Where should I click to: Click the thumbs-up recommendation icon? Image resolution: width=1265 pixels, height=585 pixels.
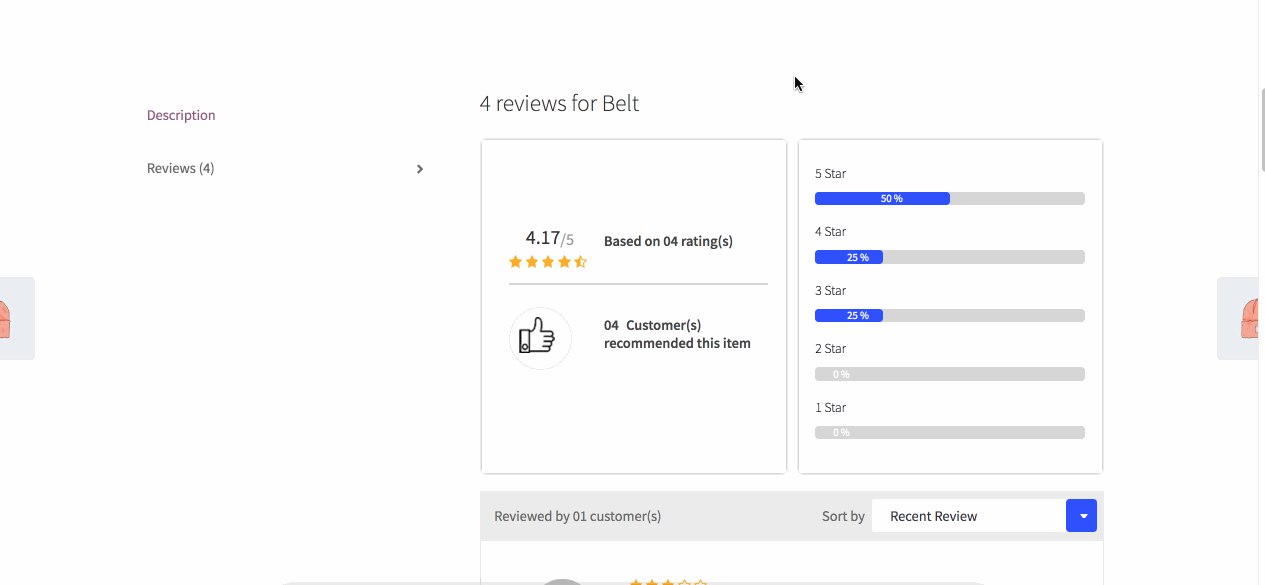click(540, 338)
